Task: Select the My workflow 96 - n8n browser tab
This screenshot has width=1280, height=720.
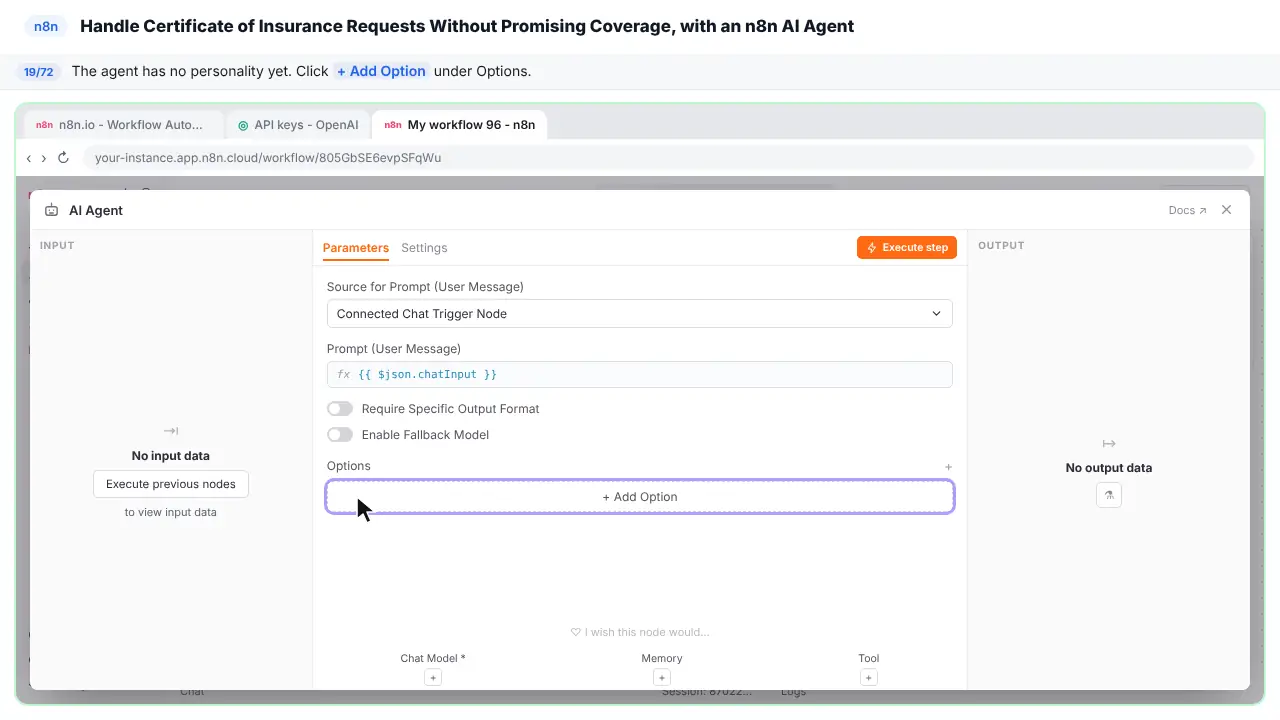Action: [460, 125]
